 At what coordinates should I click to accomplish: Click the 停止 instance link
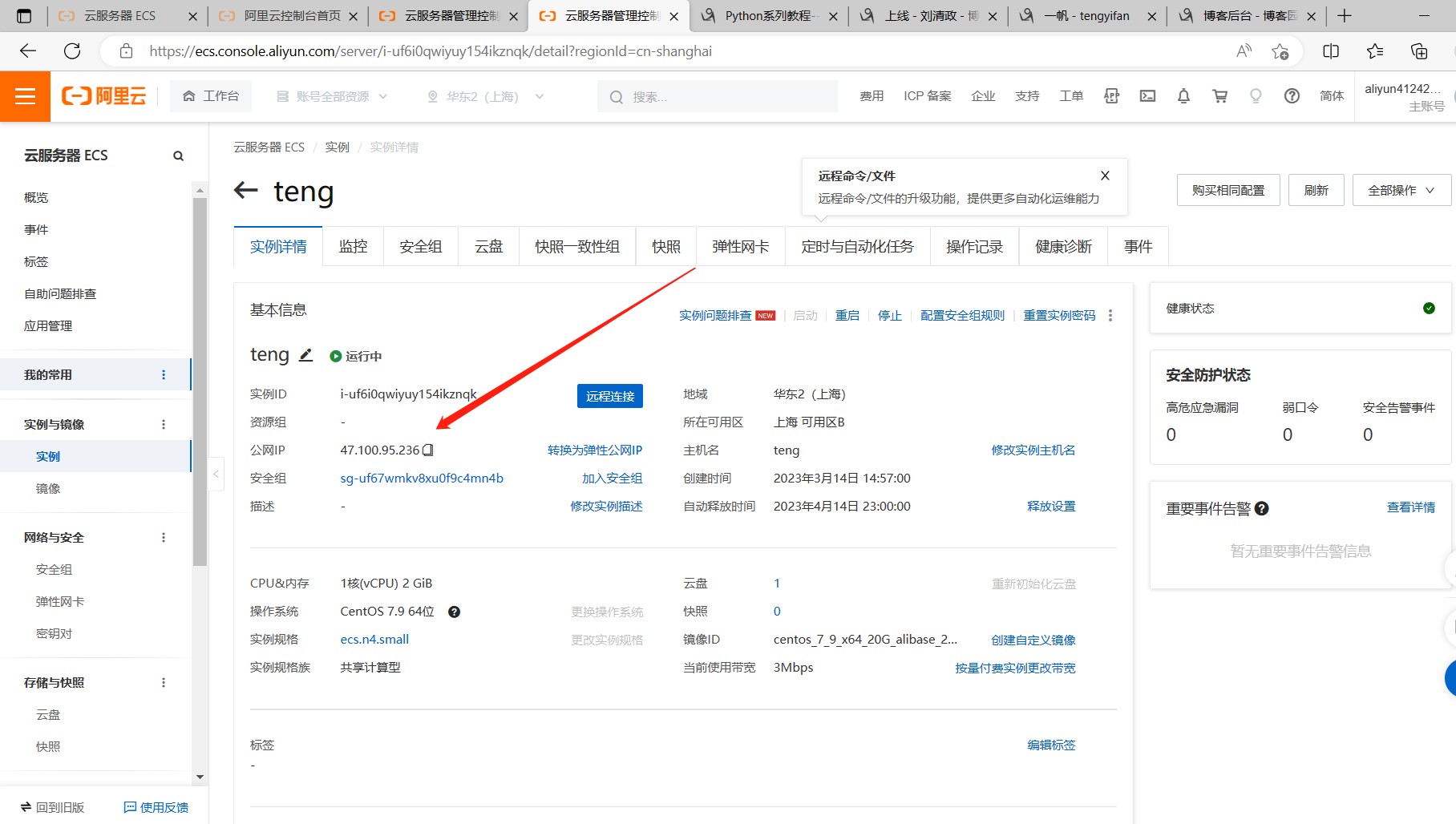890,315
